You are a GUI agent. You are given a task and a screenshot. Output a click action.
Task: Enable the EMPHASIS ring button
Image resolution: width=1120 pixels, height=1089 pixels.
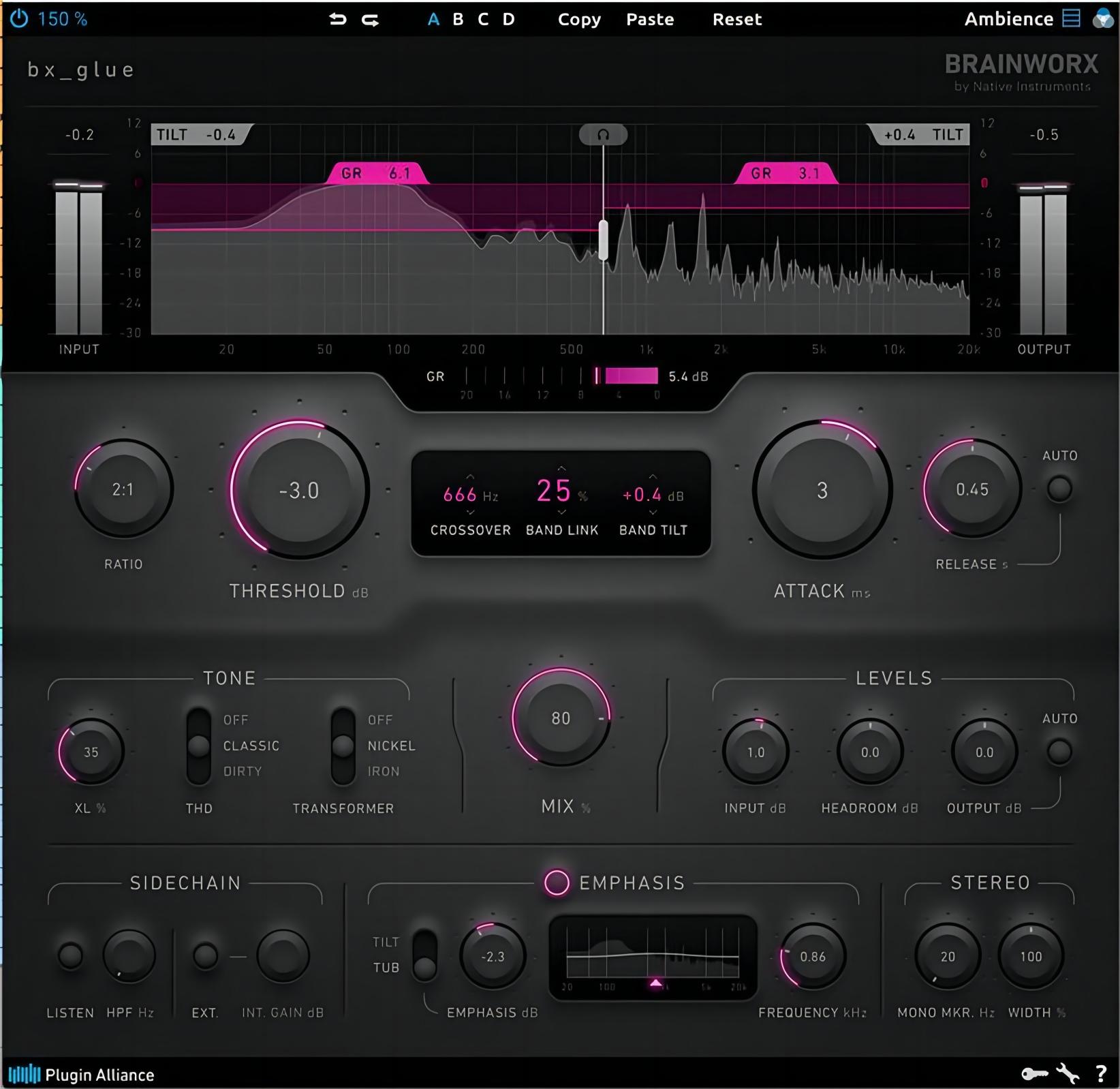point(557,883)
